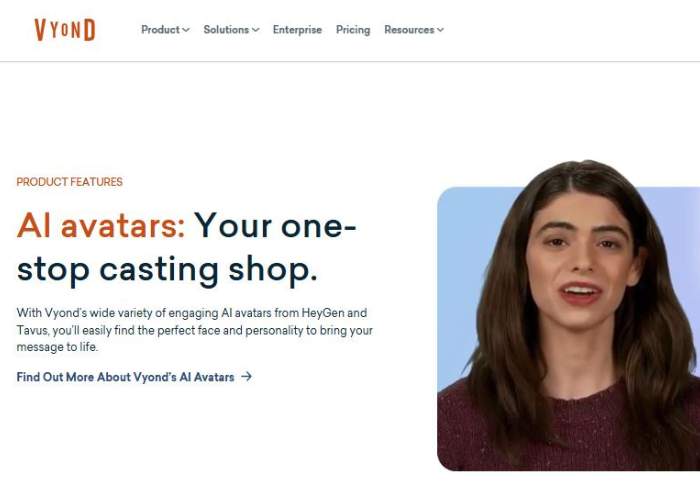700x500 pixels.
Task: Click Find Out More About Vyond's AI Avatars link
Action: (x=134, y=377)
